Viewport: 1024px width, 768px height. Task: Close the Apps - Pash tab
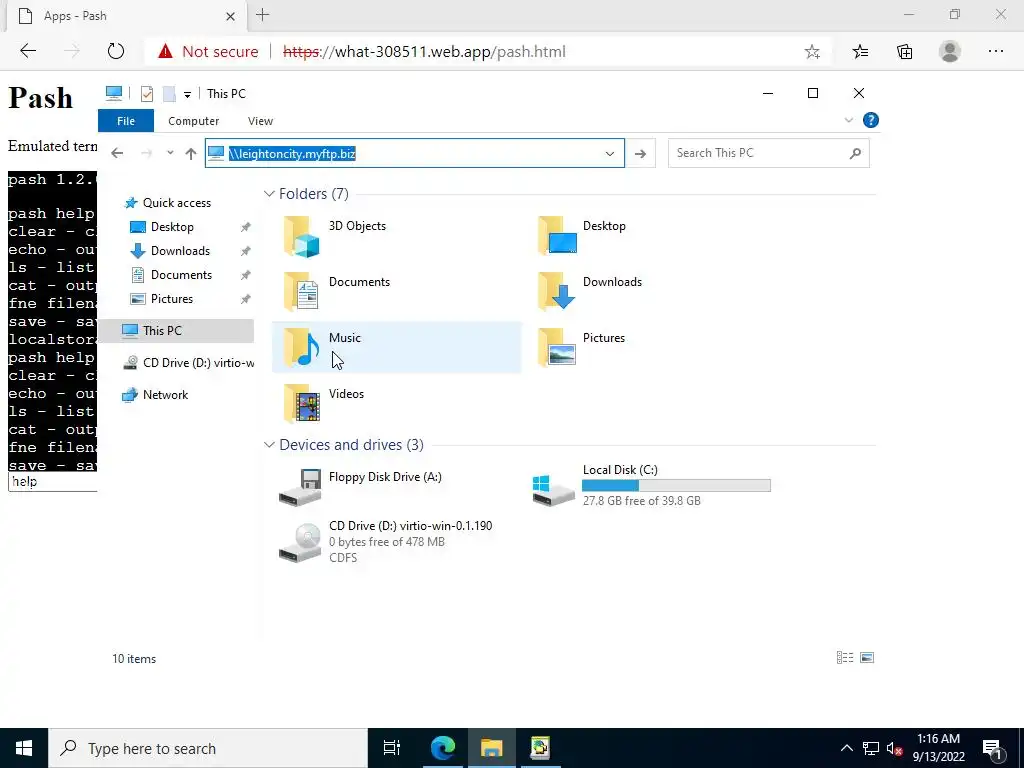231,16
